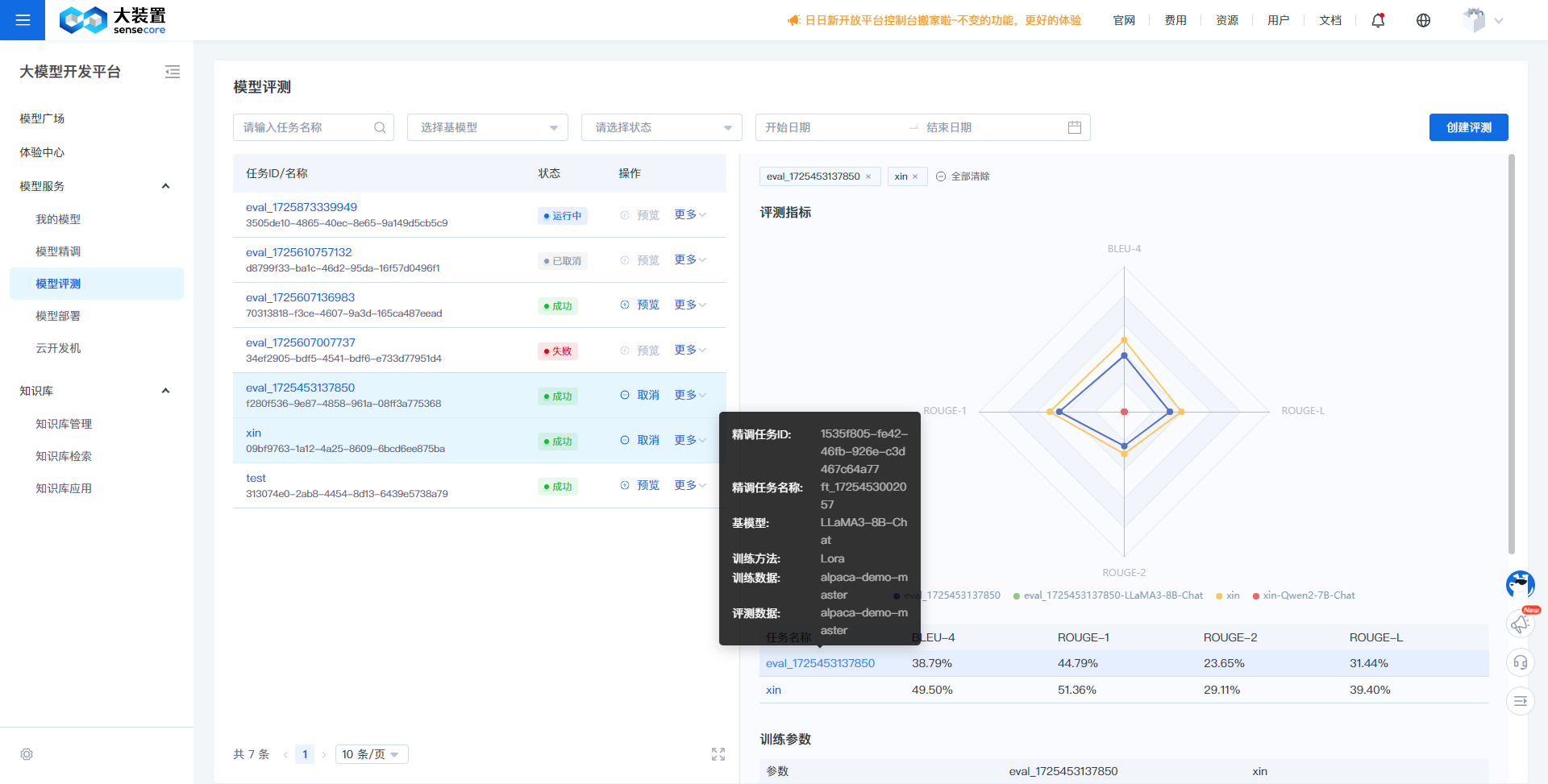The height and width of the screenshot is (784, 1548).
Task: Open 知识库检索 in sidebar
Action: click(64, 456)
